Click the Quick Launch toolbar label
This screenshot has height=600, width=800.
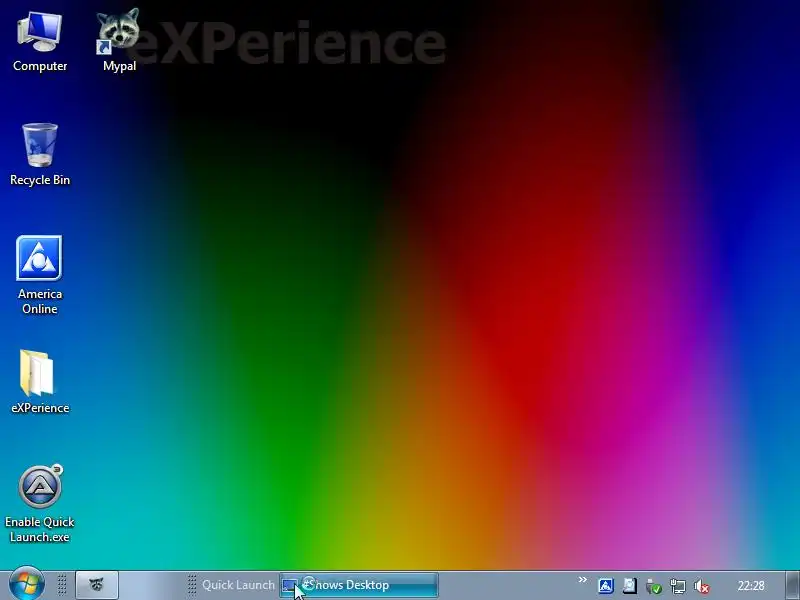tap(238, 585)
